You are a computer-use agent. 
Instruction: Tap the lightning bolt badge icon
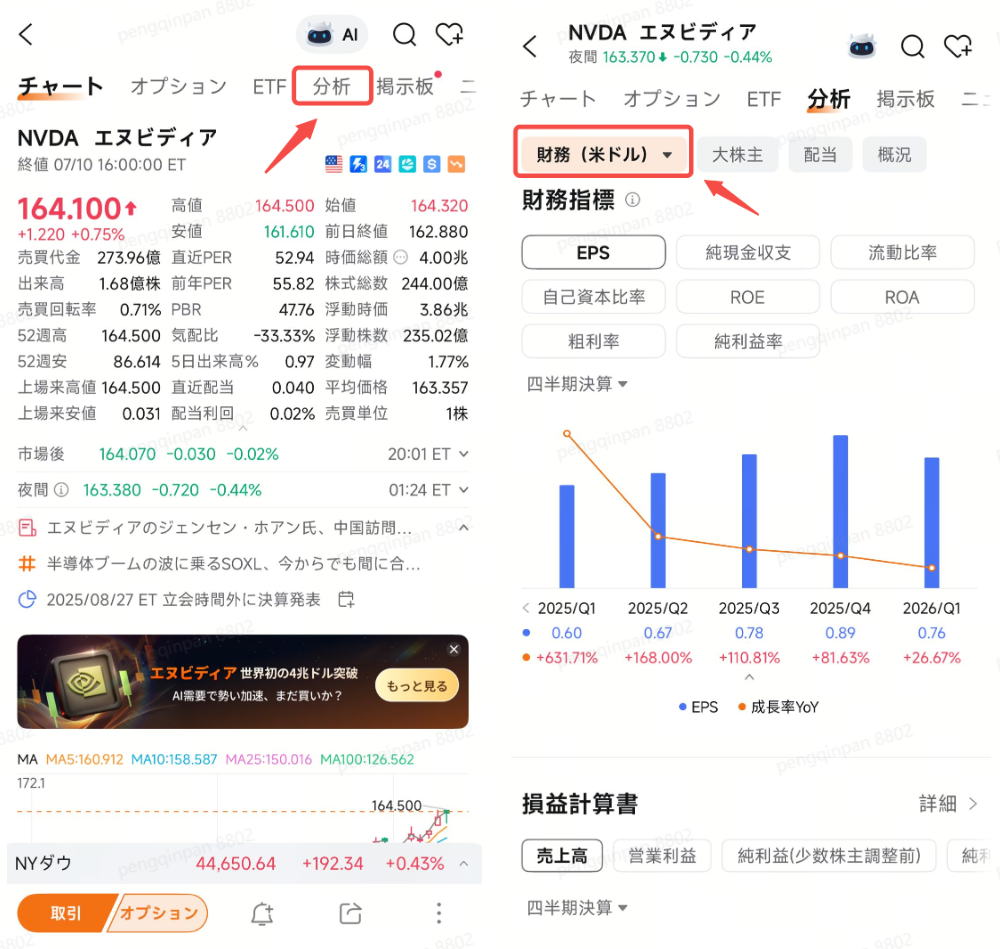pyautogui.click(x=358, y=165)
